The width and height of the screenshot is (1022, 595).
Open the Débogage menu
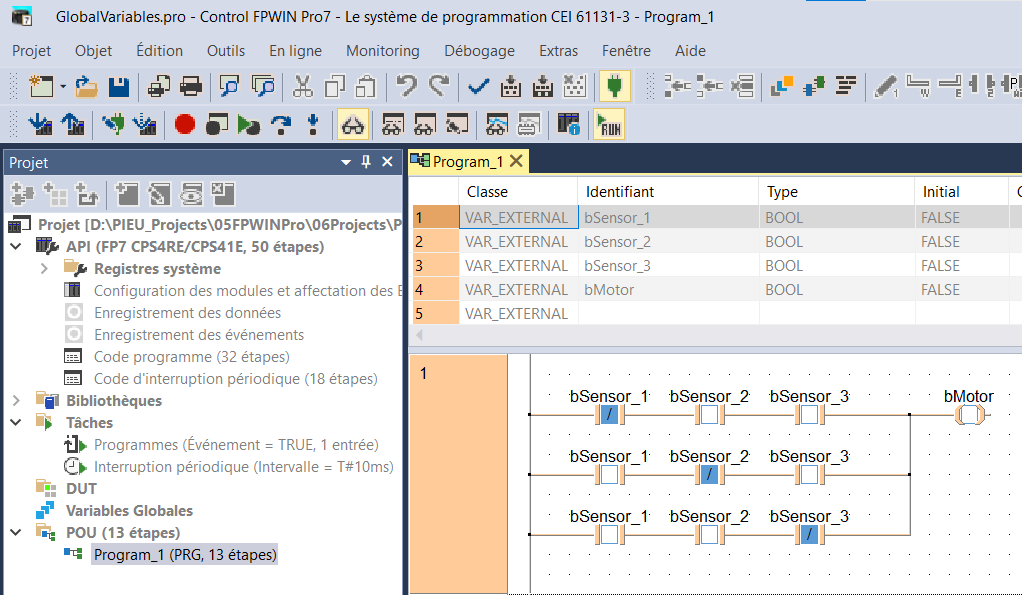click(x=479, y=51)
